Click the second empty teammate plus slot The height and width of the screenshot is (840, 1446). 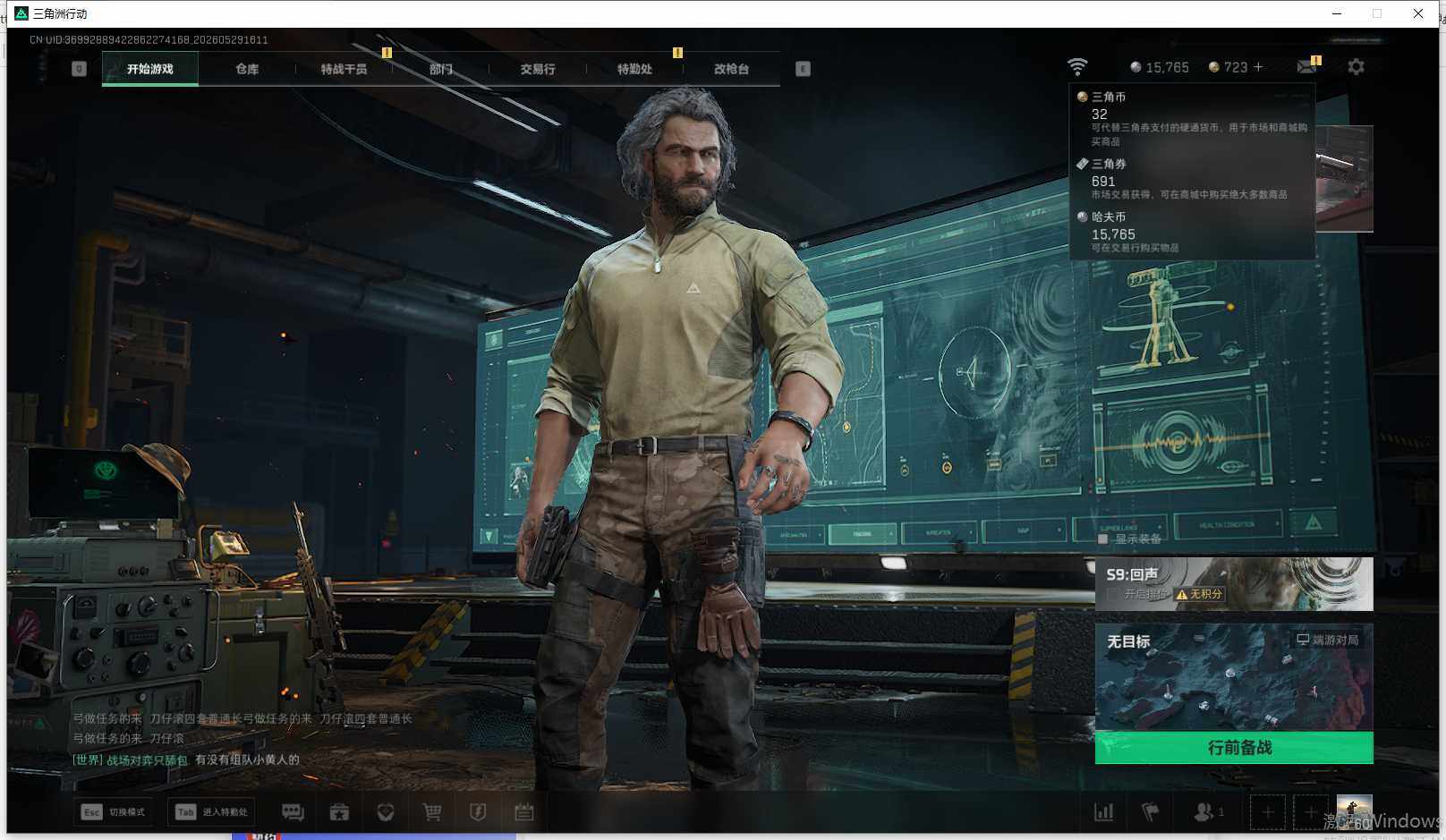1311,812
